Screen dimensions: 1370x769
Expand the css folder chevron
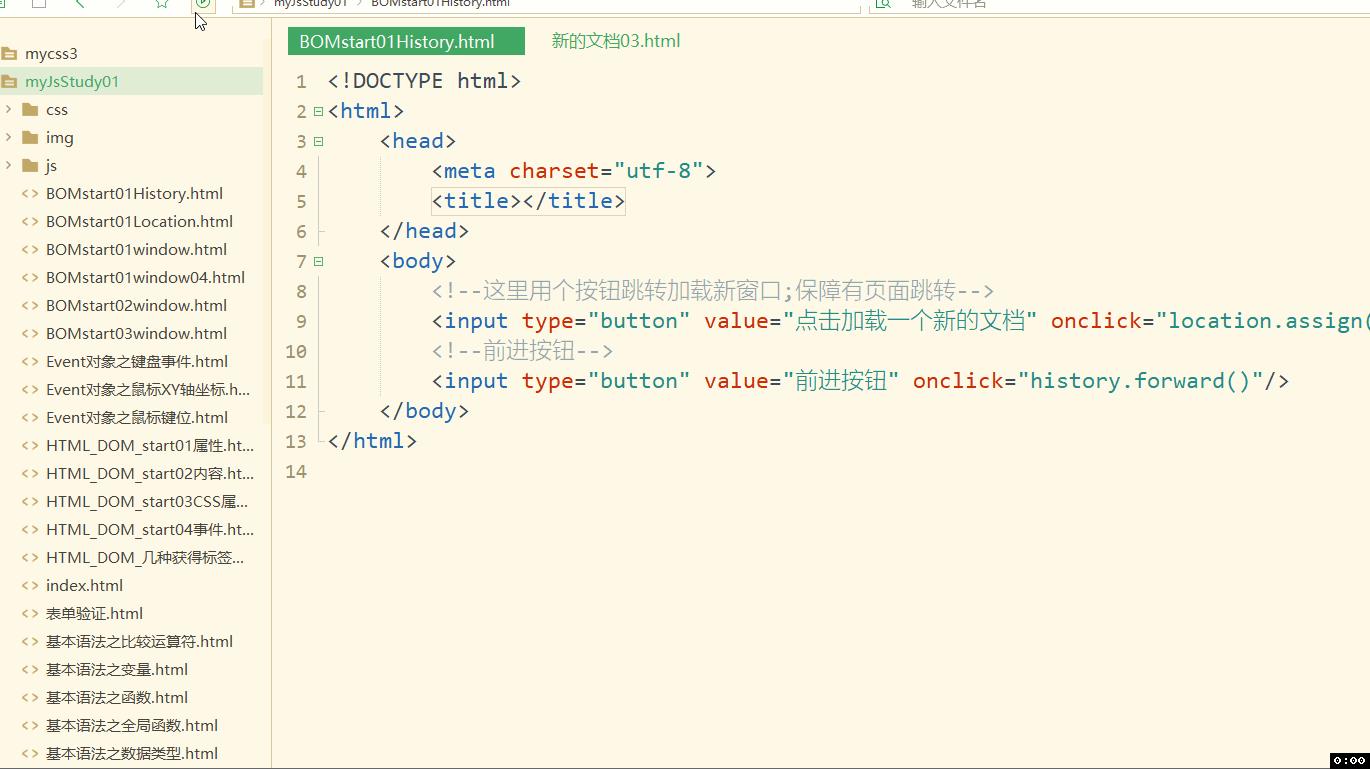tap(9, 109)
